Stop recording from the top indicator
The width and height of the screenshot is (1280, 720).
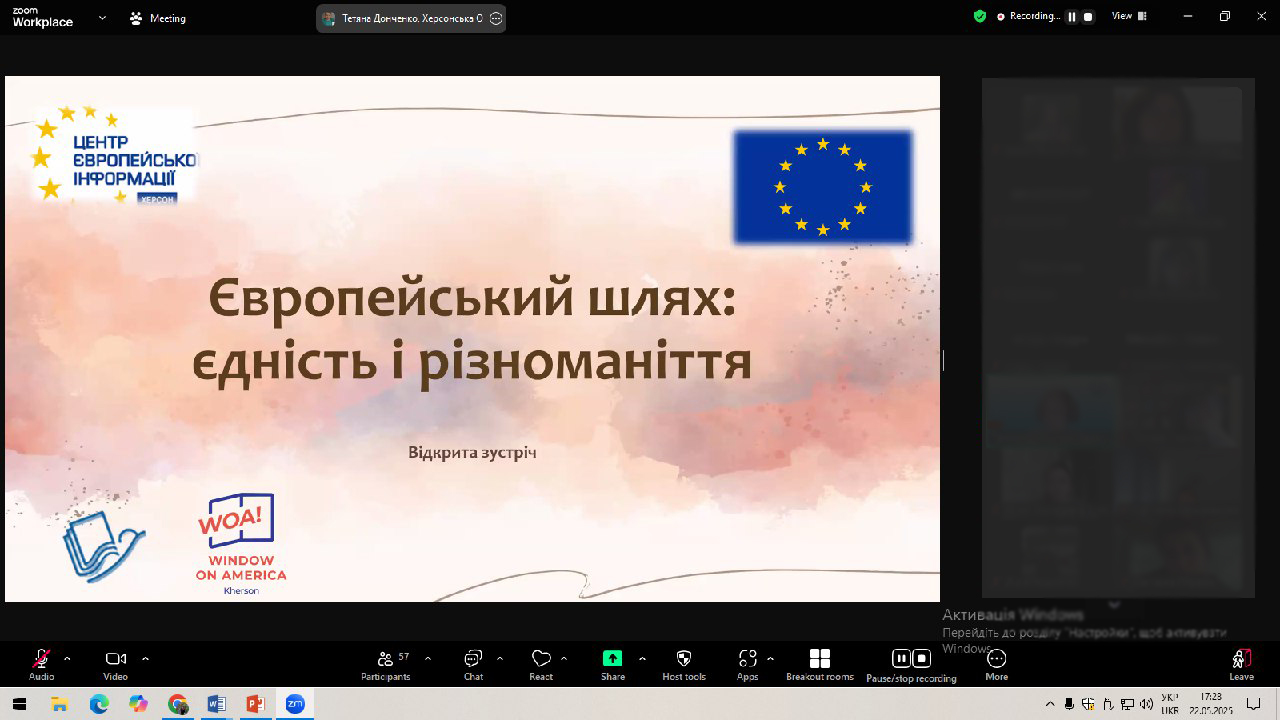(x=1088, y=17)
